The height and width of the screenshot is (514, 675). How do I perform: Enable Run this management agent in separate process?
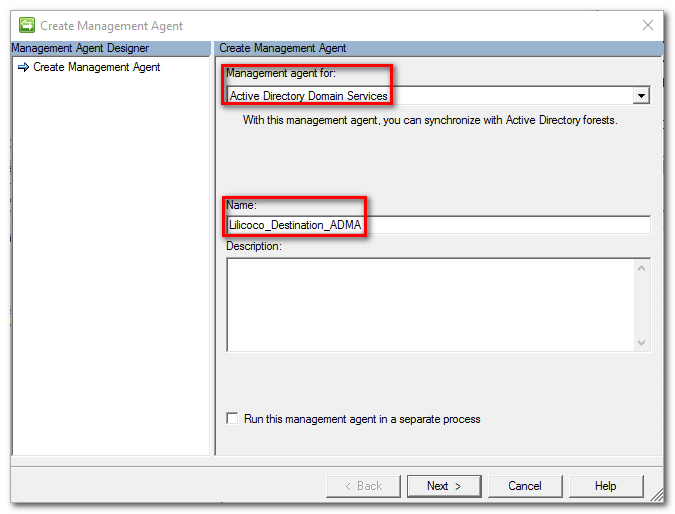coord(232,418)
